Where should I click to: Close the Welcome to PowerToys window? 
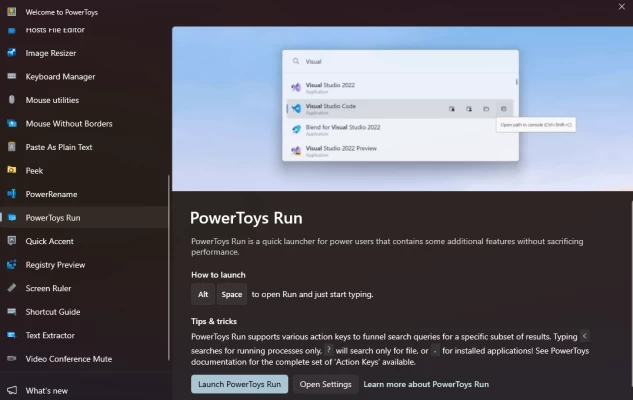(x=621, y=8)
